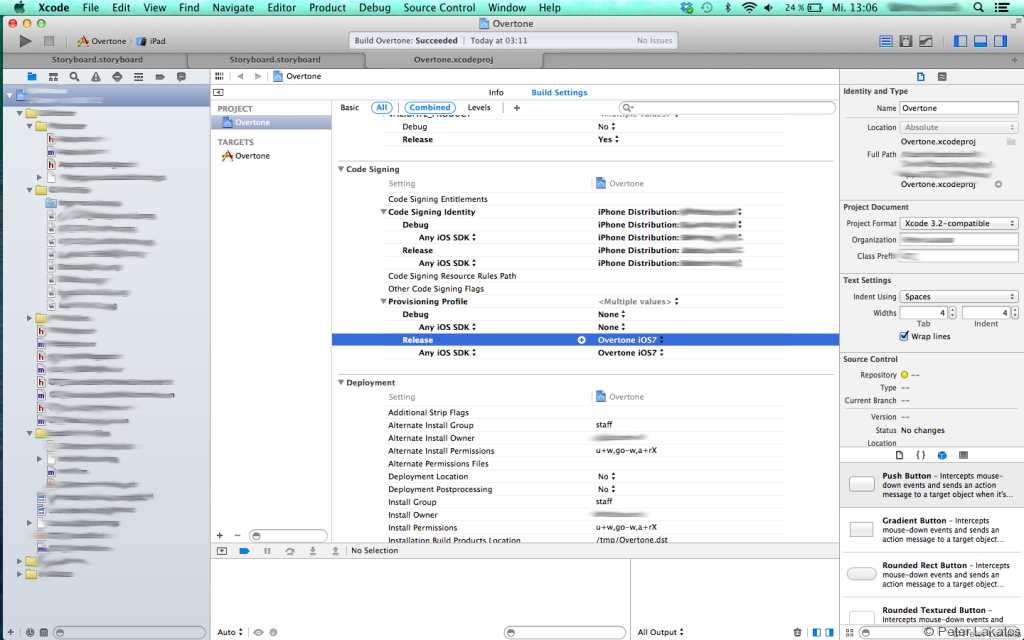Image resolution: width=1024 pixels, height=640 pixels.
Task: Collapse the Code Signing section
Action: pos(341,169)
